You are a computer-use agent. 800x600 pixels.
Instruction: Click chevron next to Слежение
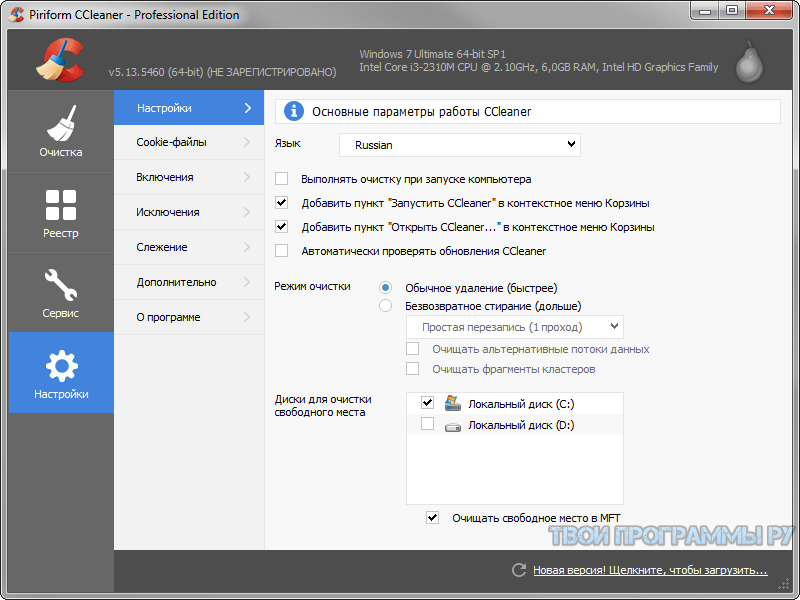tap(247, 247)
